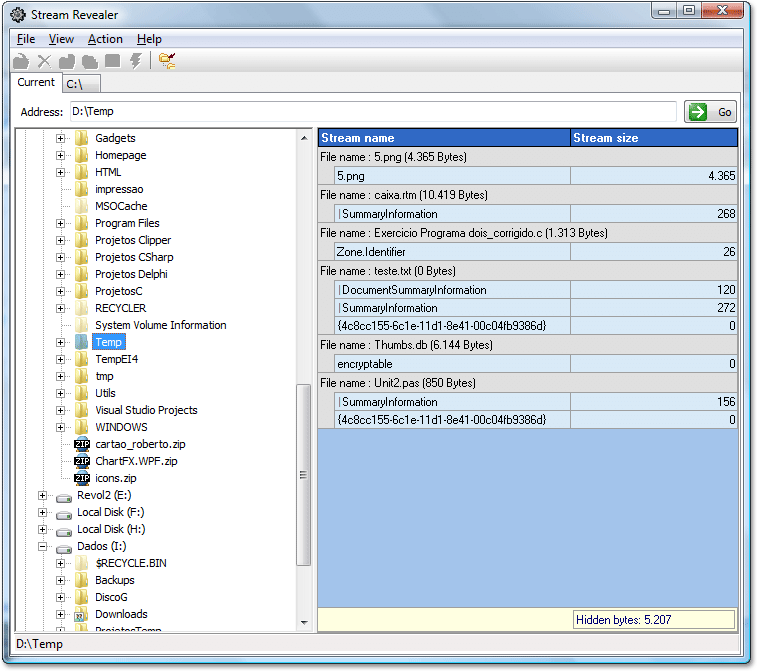Expand the Local Disk (F:) node
Image resolution: width=757 pixels, height=671 pixels.
coord(42,513)
